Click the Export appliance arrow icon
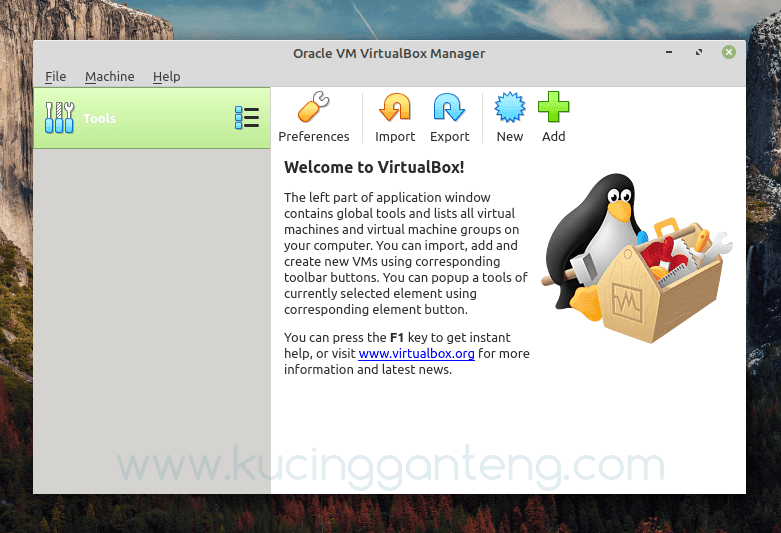 (x=449, y=107)
